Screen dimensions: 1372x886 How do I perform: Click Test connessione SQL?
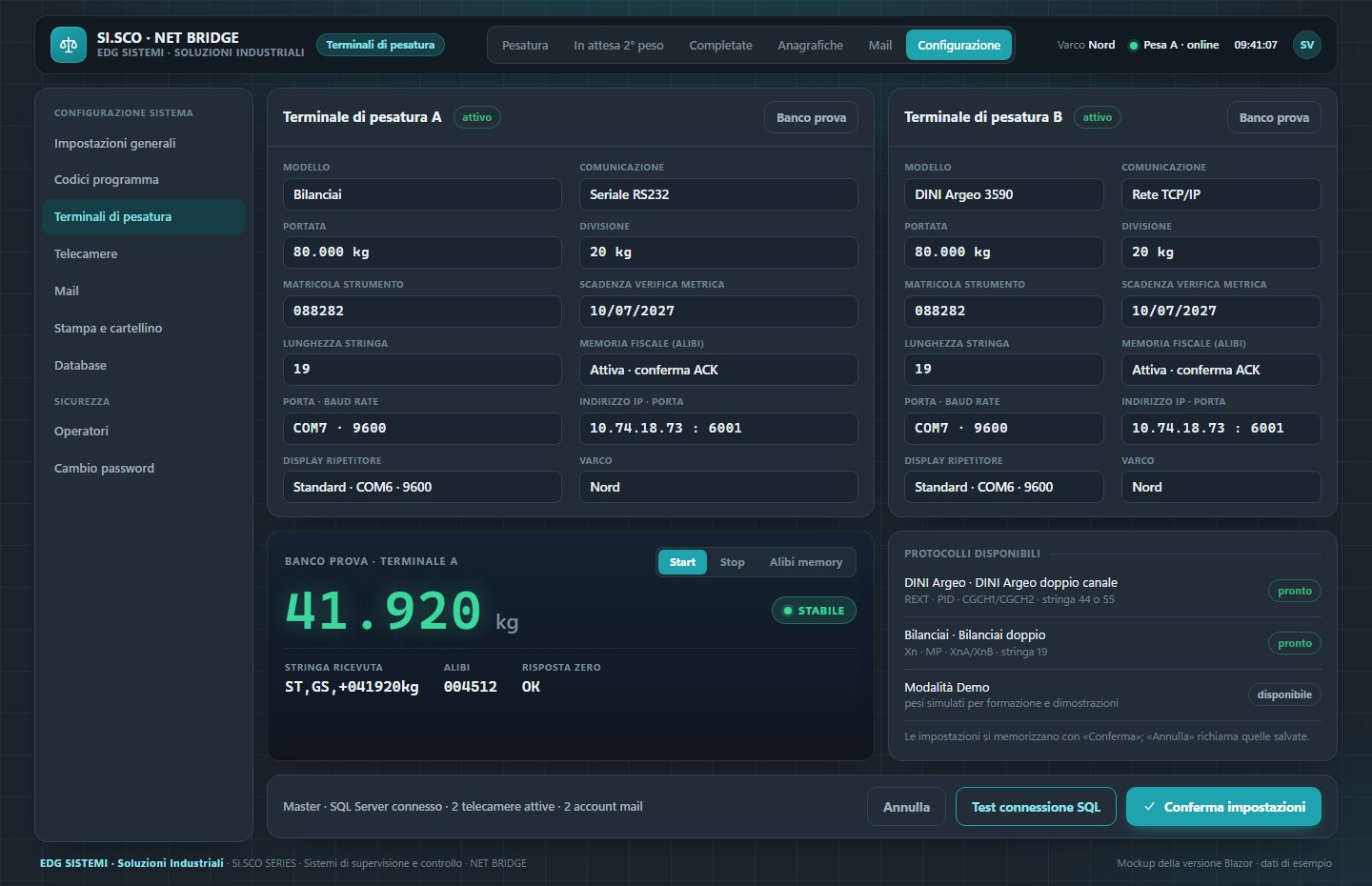pos(1036,807)
